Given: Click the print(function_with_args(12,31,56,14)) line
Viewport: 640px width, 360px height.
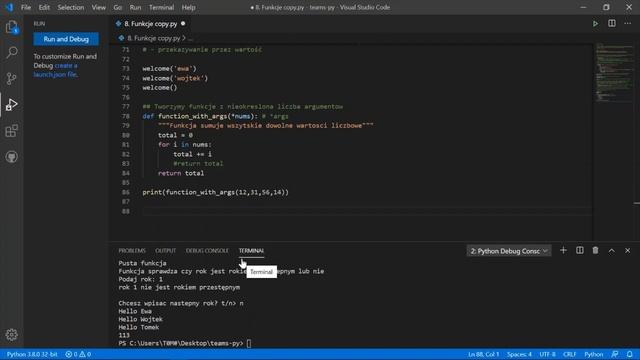Looking at the screenshot, I should pyautogui.click(x=216, y=192).
